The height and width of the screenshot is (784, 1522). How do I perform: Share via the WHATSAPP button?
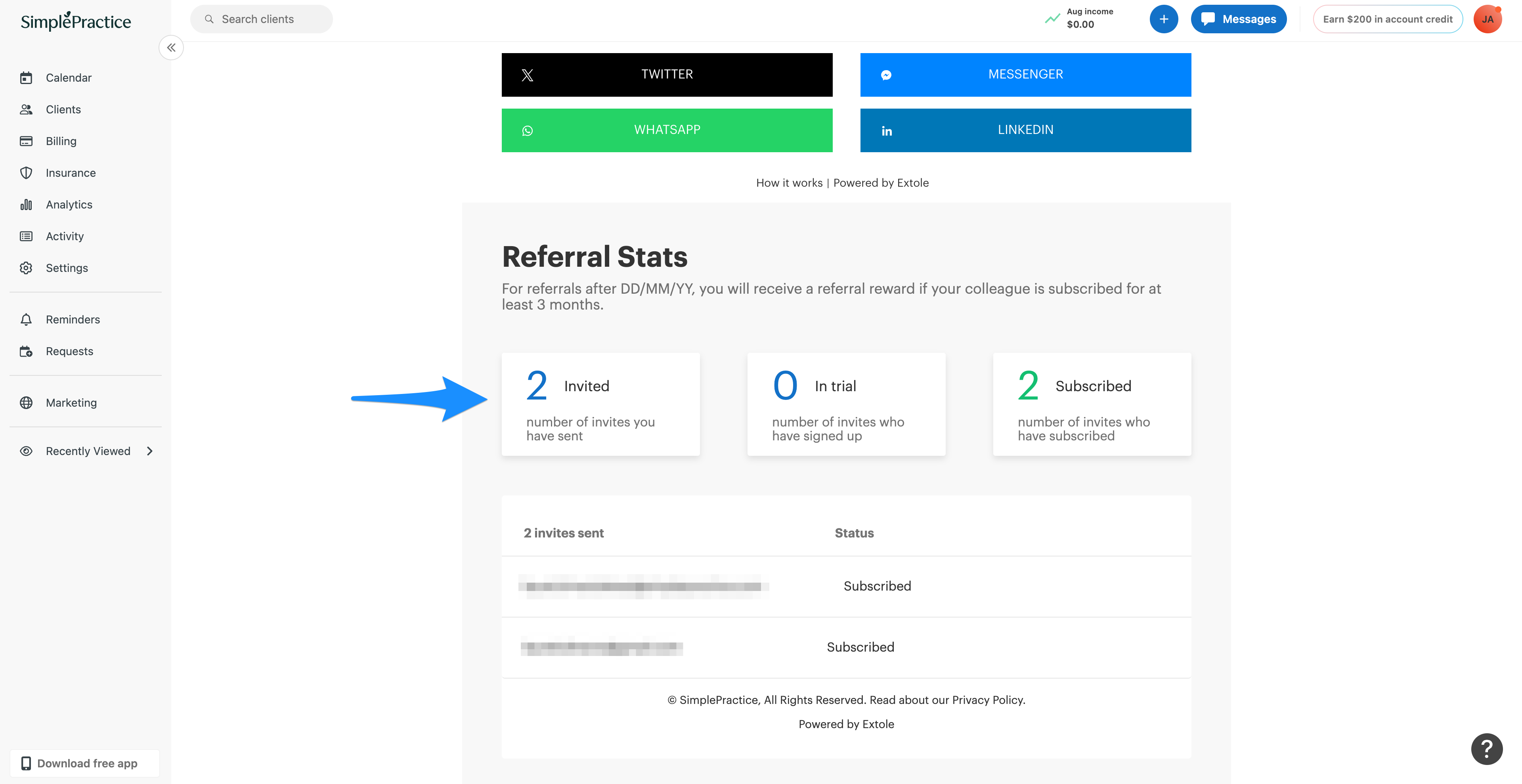click(667, 130)
